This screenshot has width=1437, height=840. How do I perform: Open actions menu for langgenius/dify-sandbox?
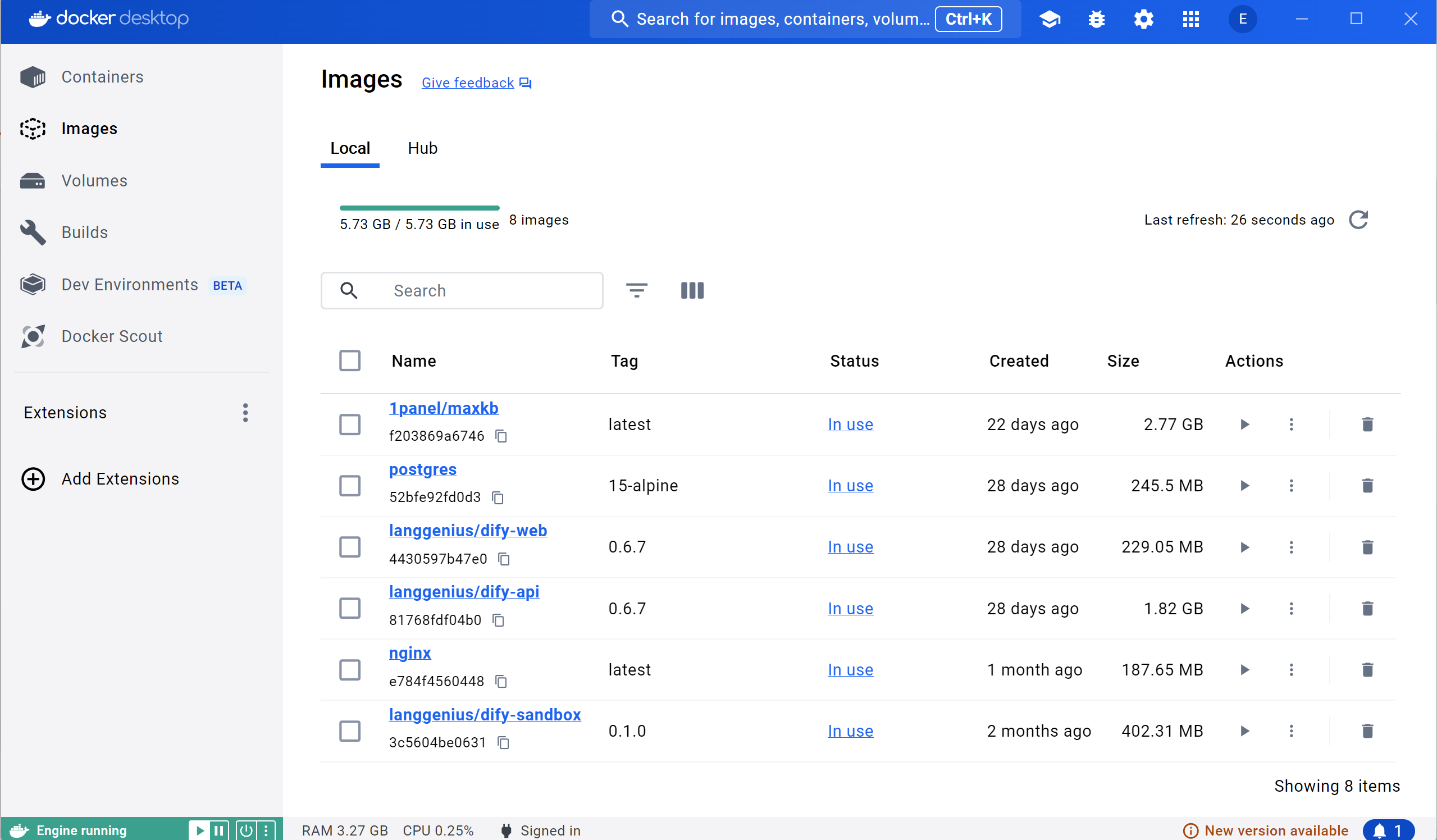pos(1291,731)
